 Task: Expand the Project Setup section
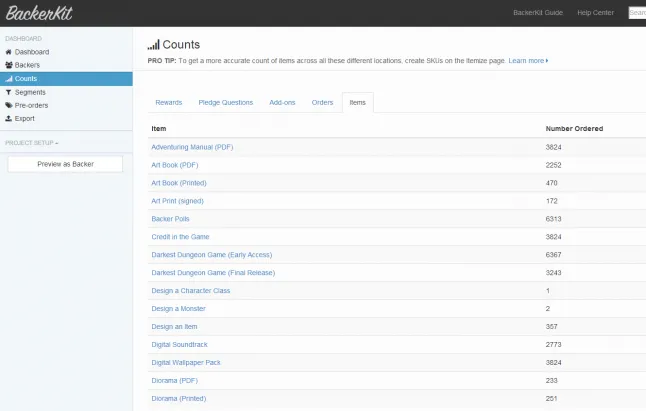click(x=31, y=143)
